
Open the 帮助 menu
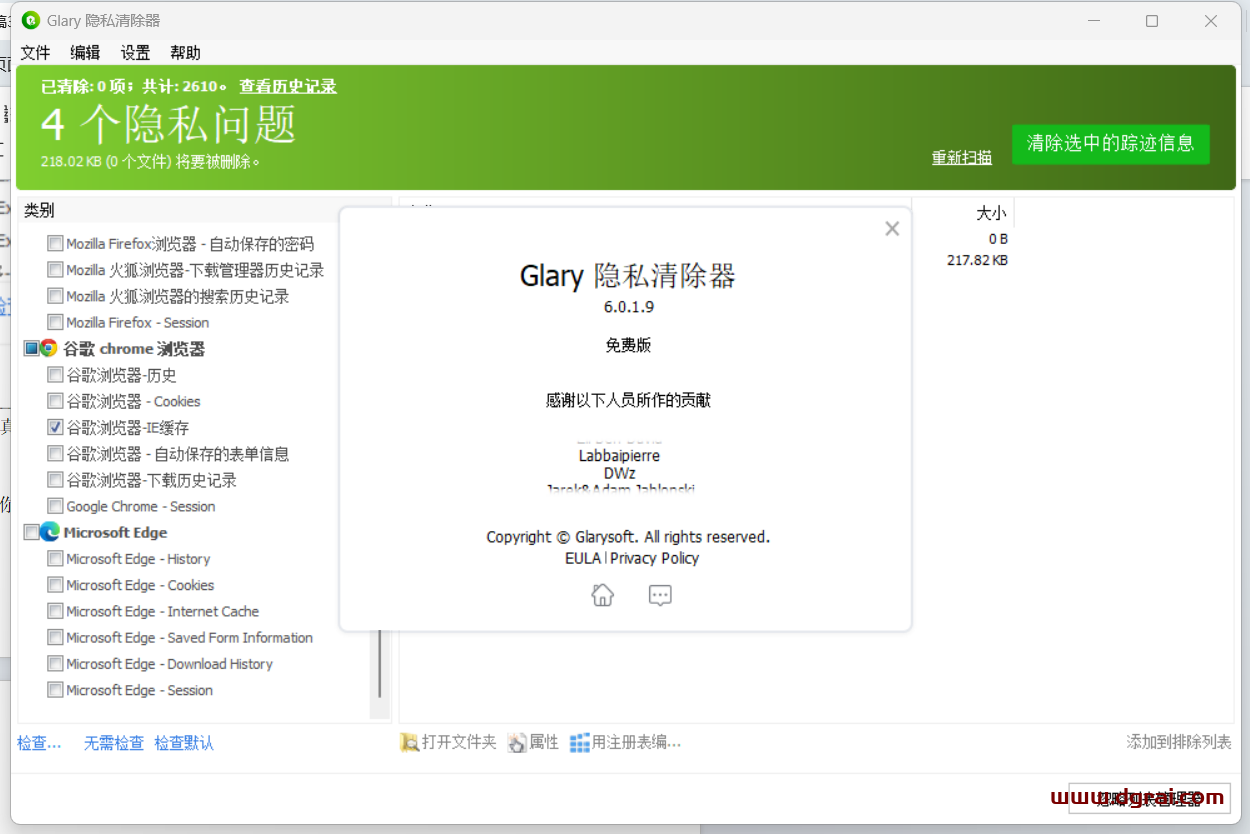[185, 53]
